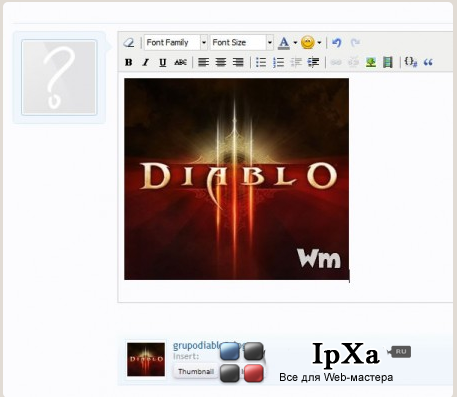This screenshot has width=457, height=397.
Task: Insert a bulleted list
Action: [x=261, y=62]
